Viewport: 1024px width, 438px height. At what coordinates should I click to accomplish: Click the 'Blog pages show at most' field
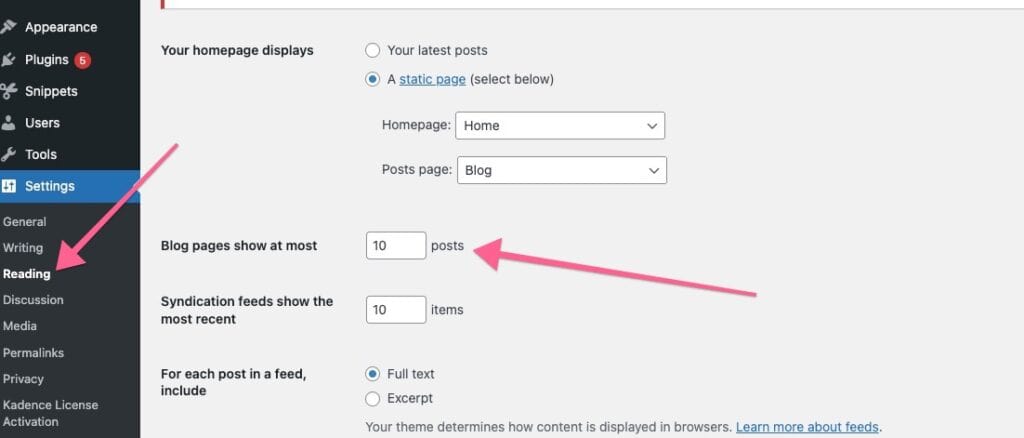pos(396,245)
